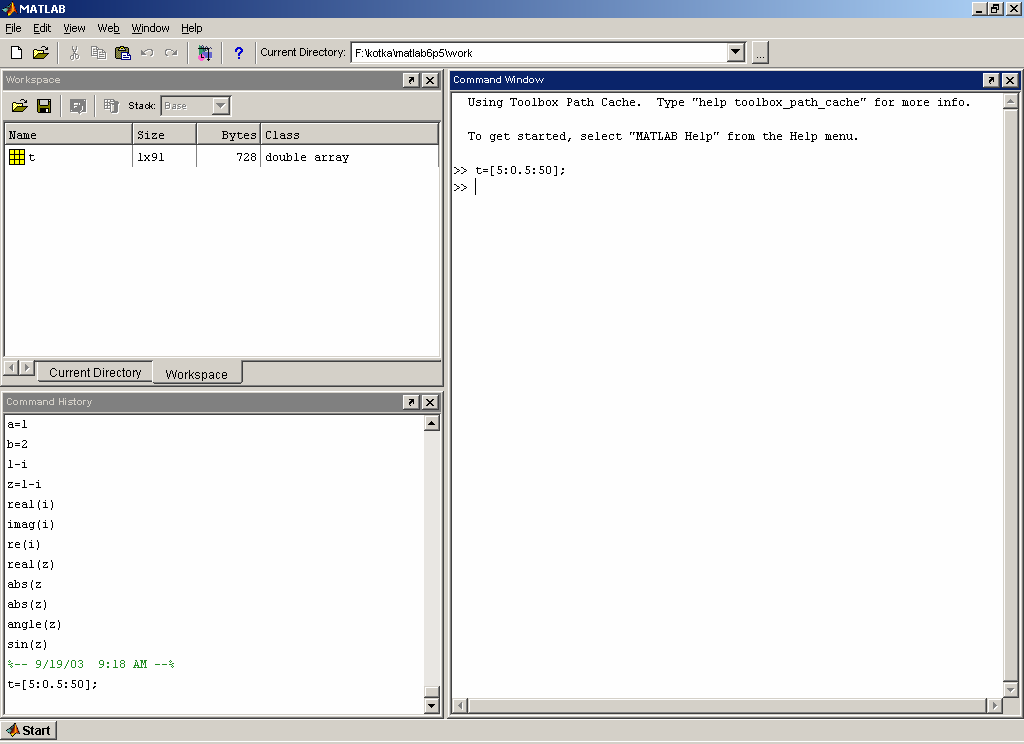Click Command Window prompt input line
Screen dimensions: 1024x744
(725, 187)
